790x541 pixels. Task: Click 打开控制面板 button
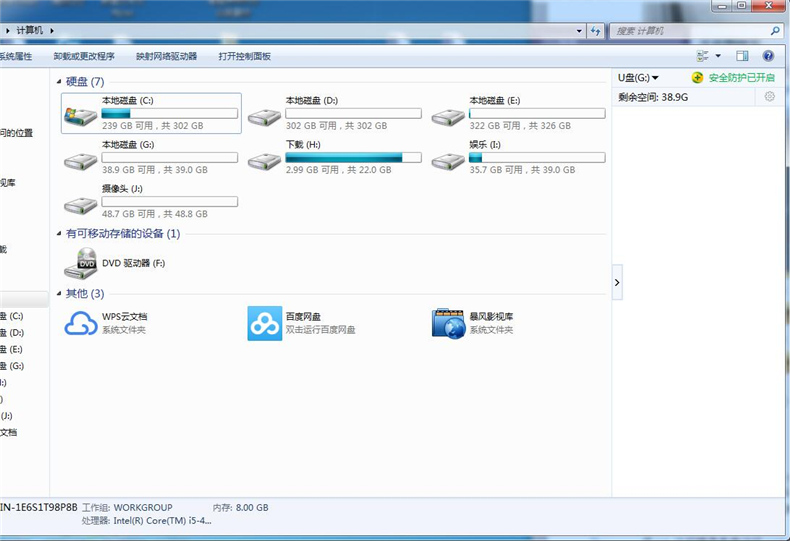(244, 57)
